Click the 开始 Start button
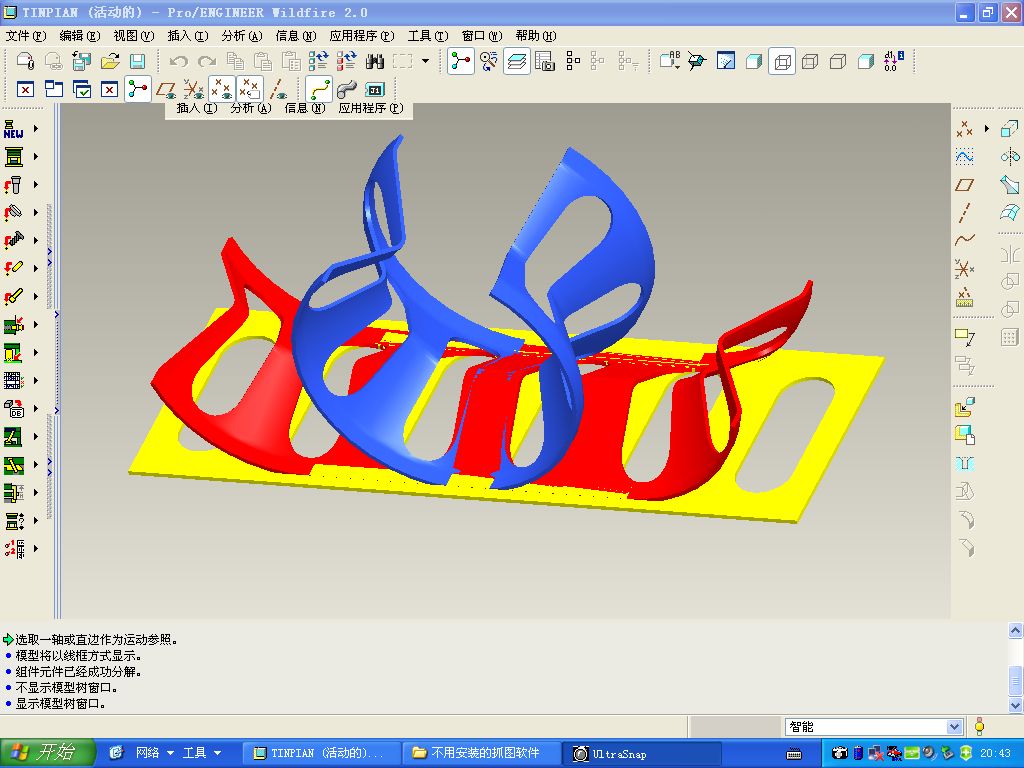1024x768 pixels. point(47,753)
